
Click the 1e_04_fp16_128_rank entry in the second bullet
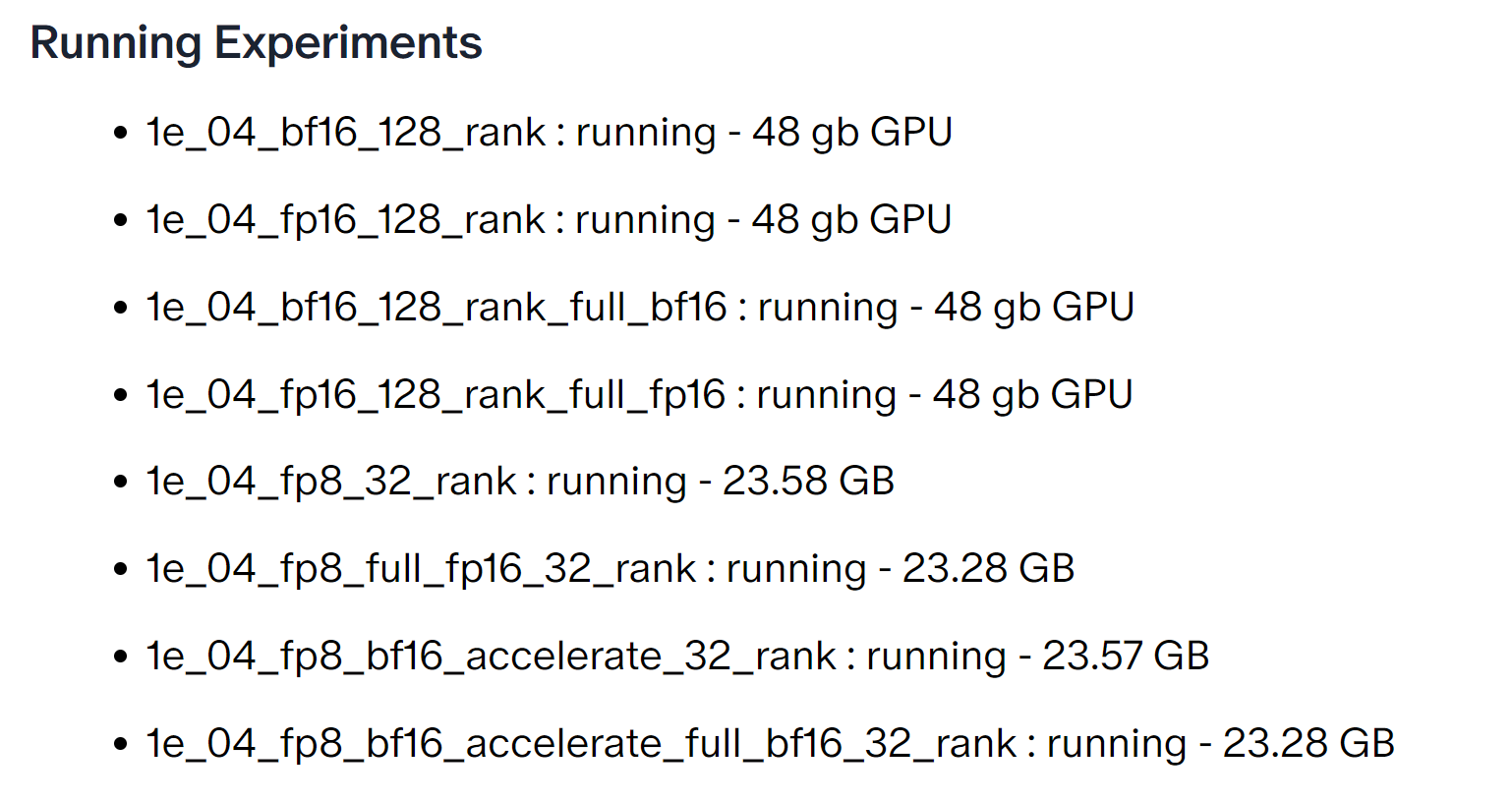point(345,220)
